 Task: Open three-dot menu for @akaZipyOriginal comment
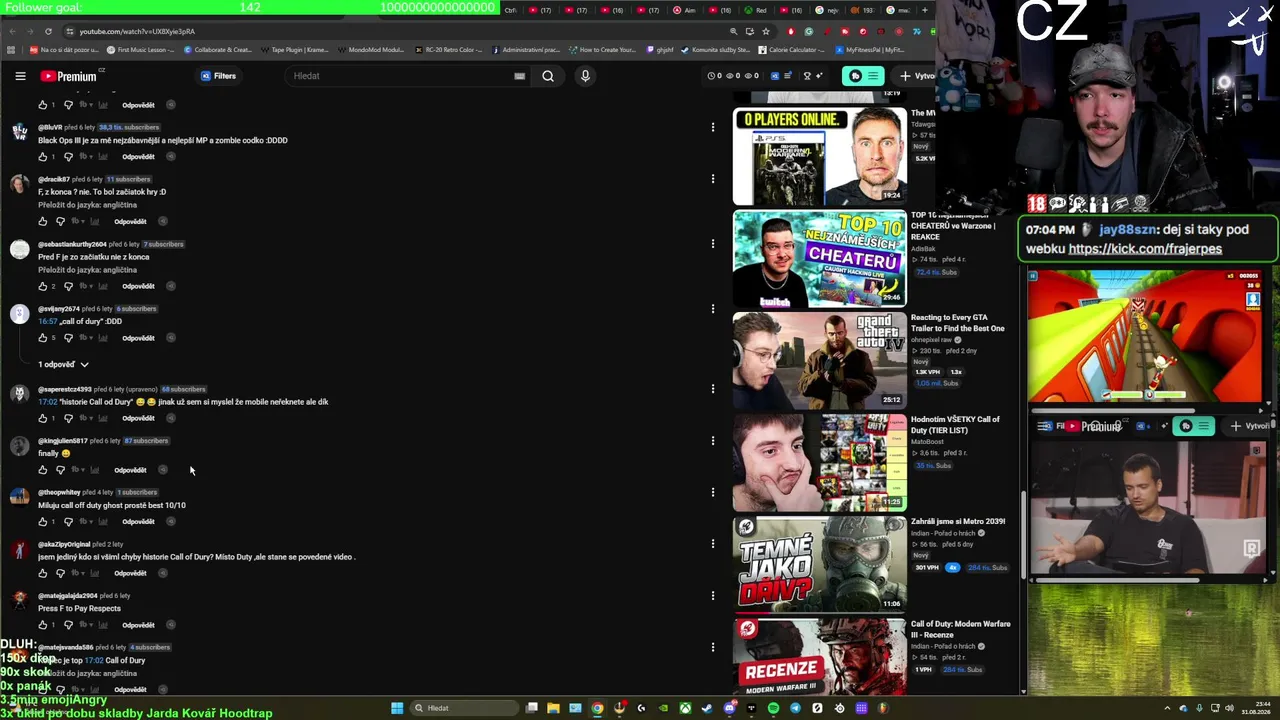point(713,544)
